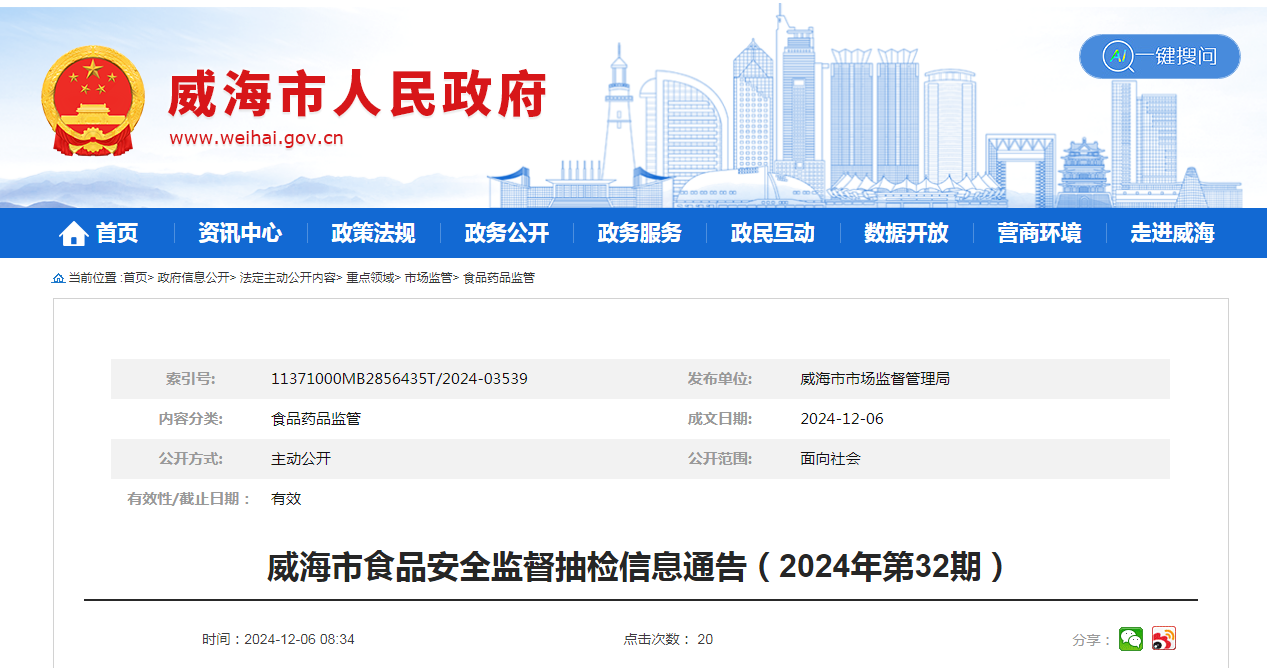Open the 一键搜问 AI search button

click(x=1160, y=57)
